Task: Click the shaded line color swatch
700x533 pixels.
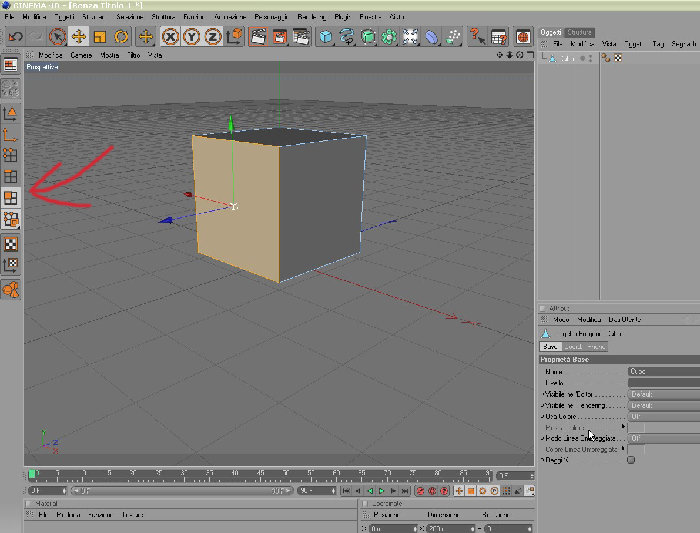Action: (x=636, y=450)
